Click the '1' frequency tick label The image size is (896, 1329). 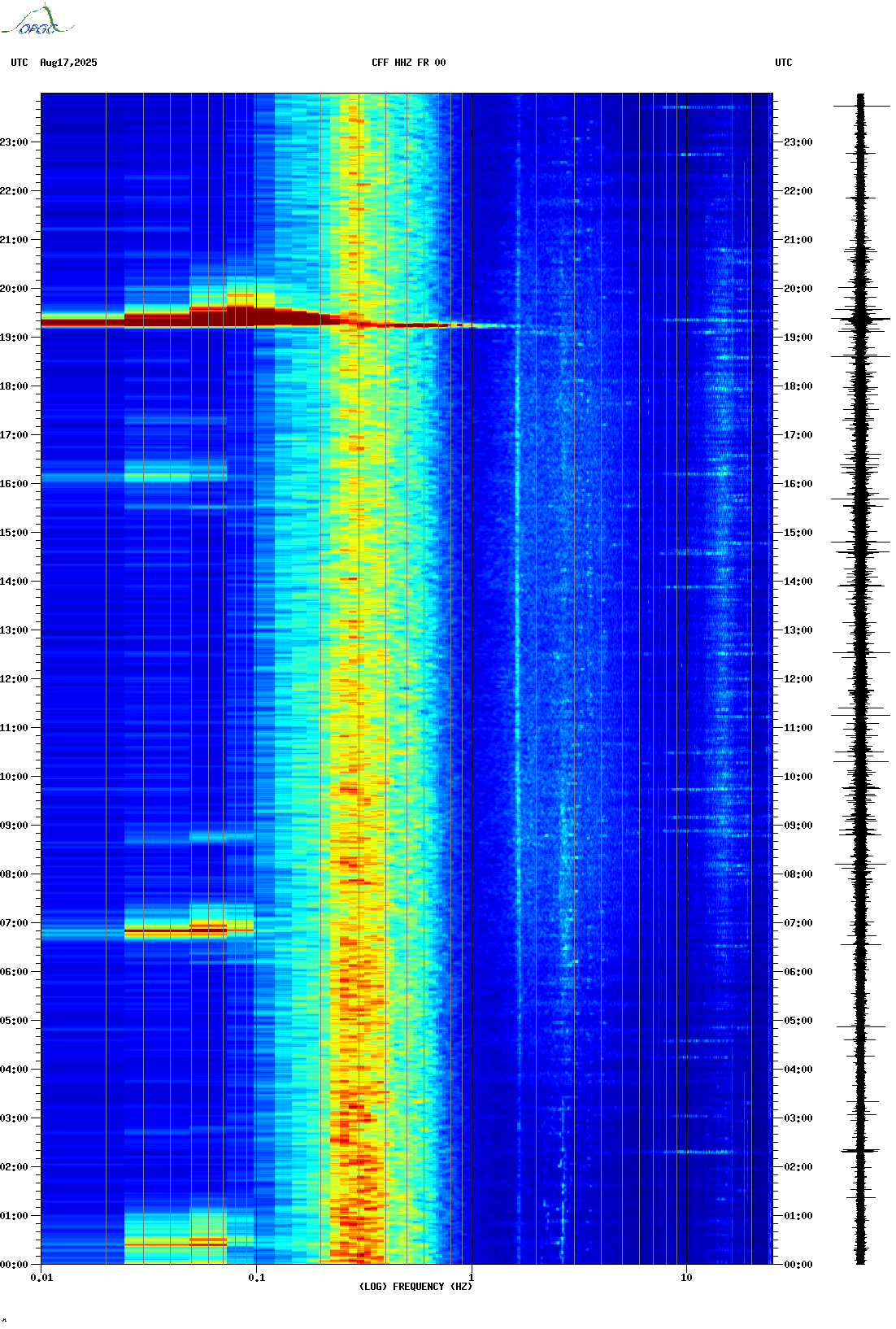point(472,1278)
